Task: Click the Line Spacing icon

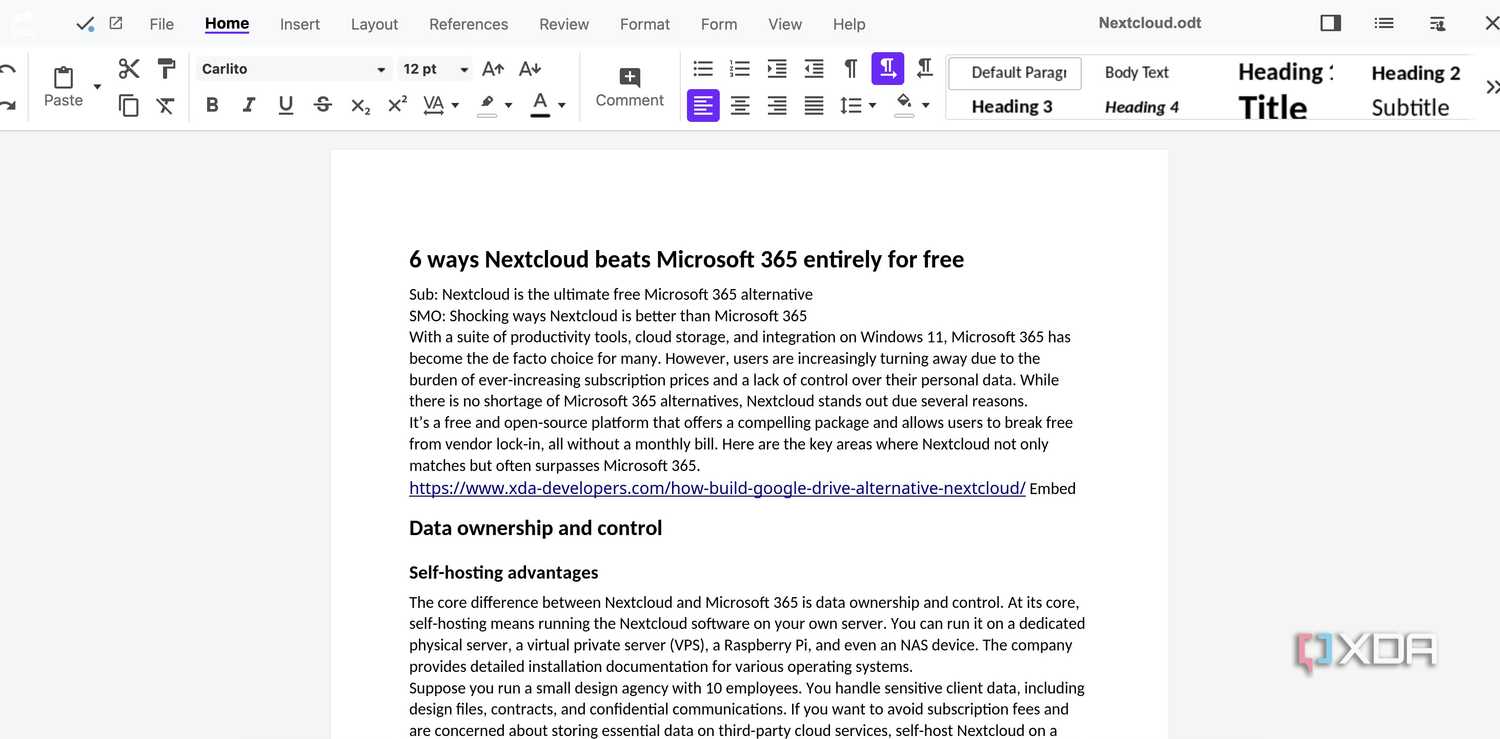Action: point(851,105)
